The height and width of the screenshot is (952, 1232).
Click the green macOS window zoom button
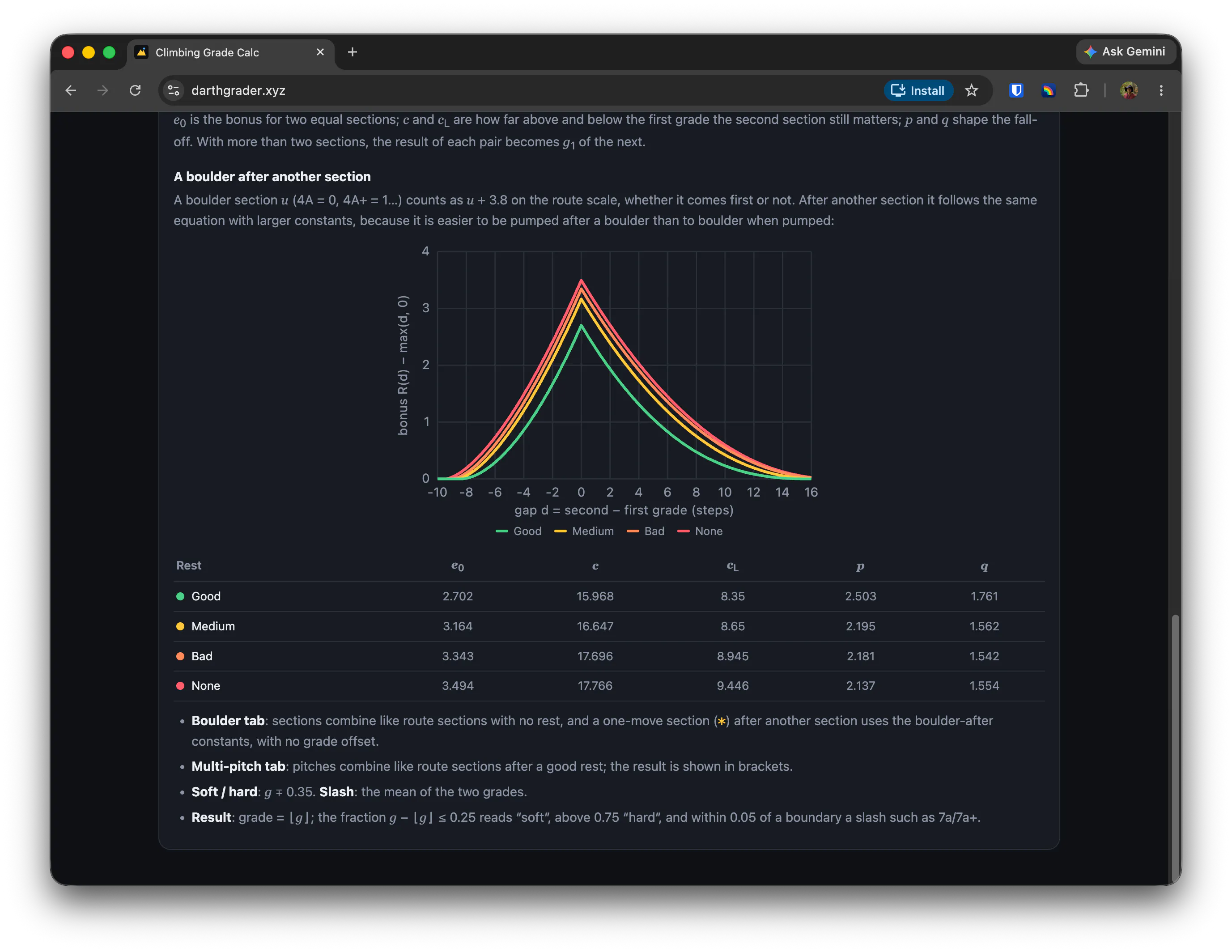109,52
